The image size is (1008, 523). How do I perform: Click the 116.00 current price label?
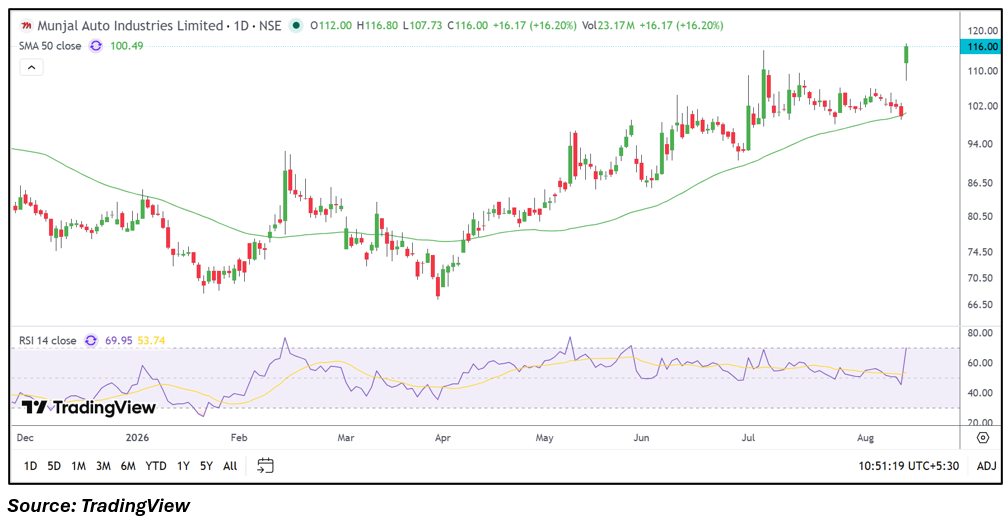coord(980,46)
